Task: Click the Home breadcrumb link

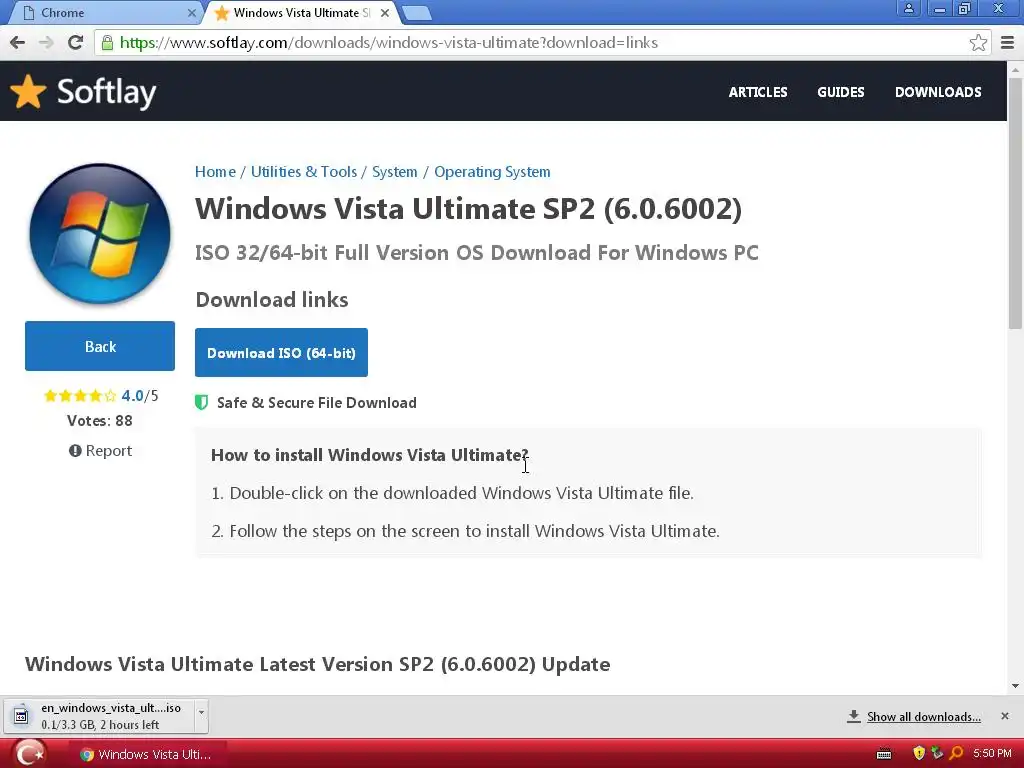Action: [215, 172]
